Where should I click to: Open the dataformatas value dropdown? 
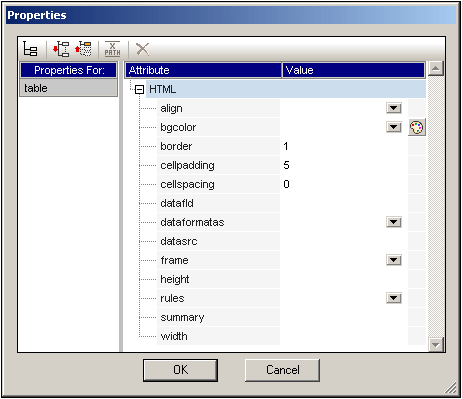394,222
